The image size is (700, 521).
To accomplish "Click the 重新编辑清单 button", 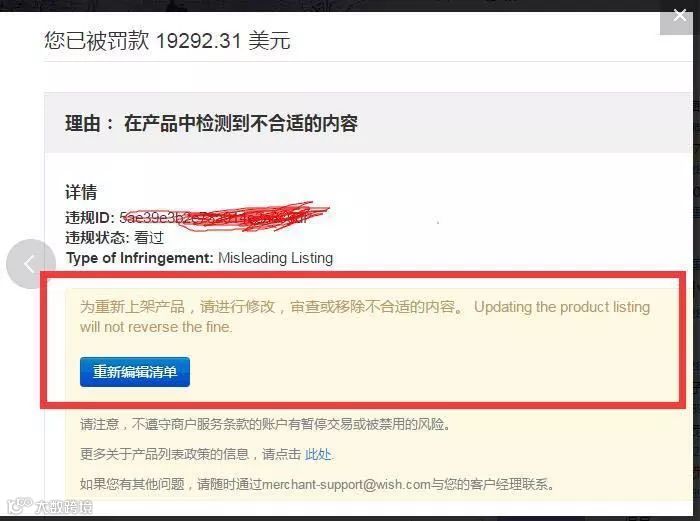I will pos(135,372).
